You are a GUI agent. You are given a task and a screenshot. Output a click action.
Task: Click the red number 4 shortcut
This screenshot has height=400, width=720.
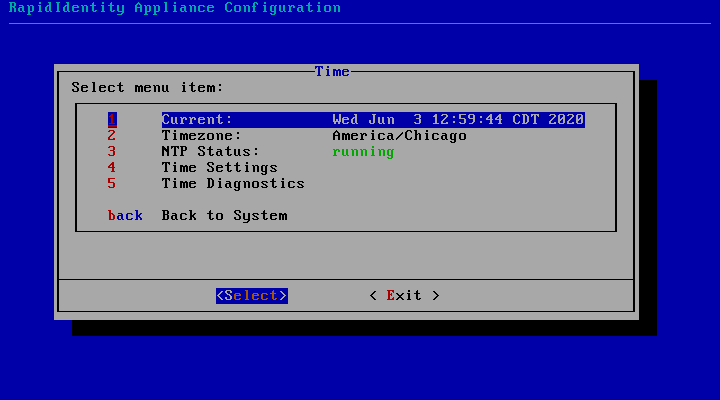(x=112, y=168)
